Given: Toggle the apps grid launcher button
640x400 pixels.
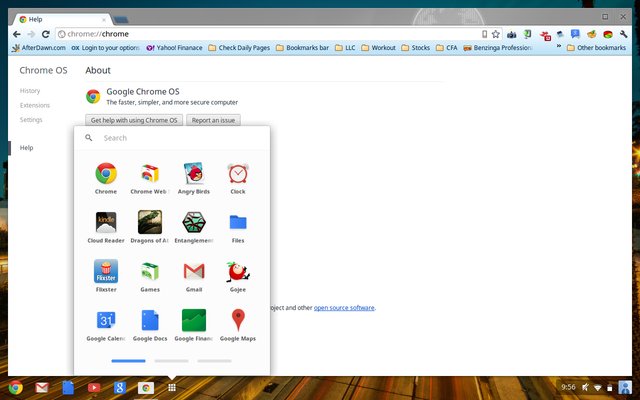Looking at the screenshot, I should click(x=172, y=387).
